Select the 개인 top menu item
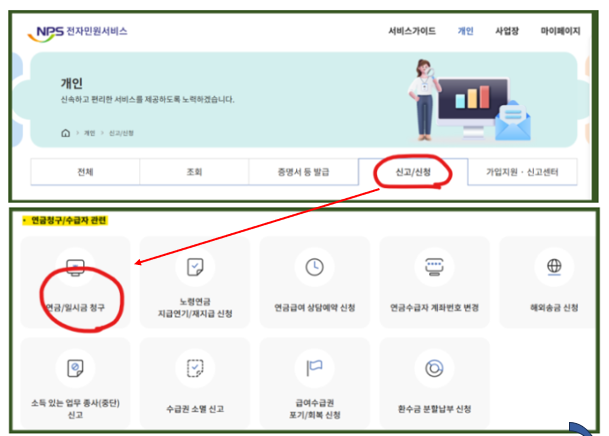The width and height of the screenshot is (609, 436). pyautogui.click(x=466, y=31)
